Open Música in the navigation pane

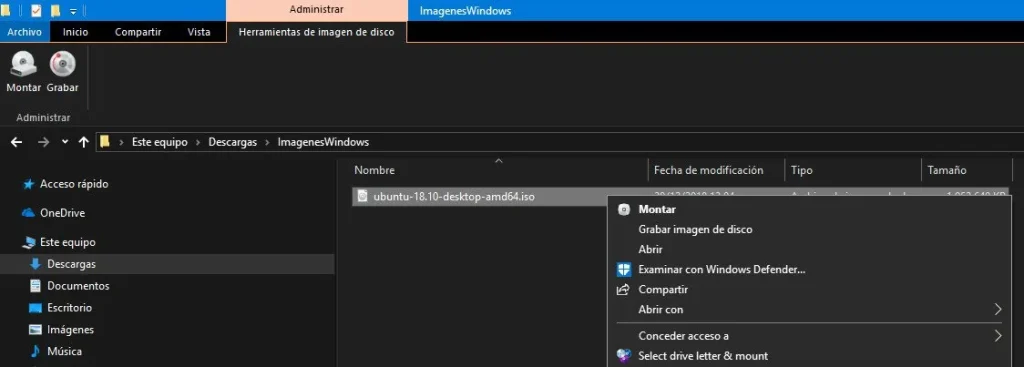(x=64, y=351)
